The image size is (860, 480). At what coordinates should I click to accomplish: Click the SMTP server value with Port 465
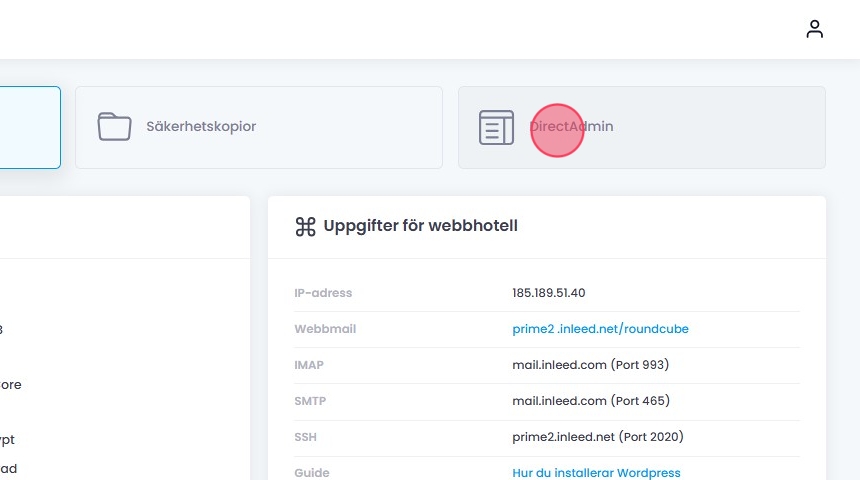pyautogui.click(x=590, y=401)
